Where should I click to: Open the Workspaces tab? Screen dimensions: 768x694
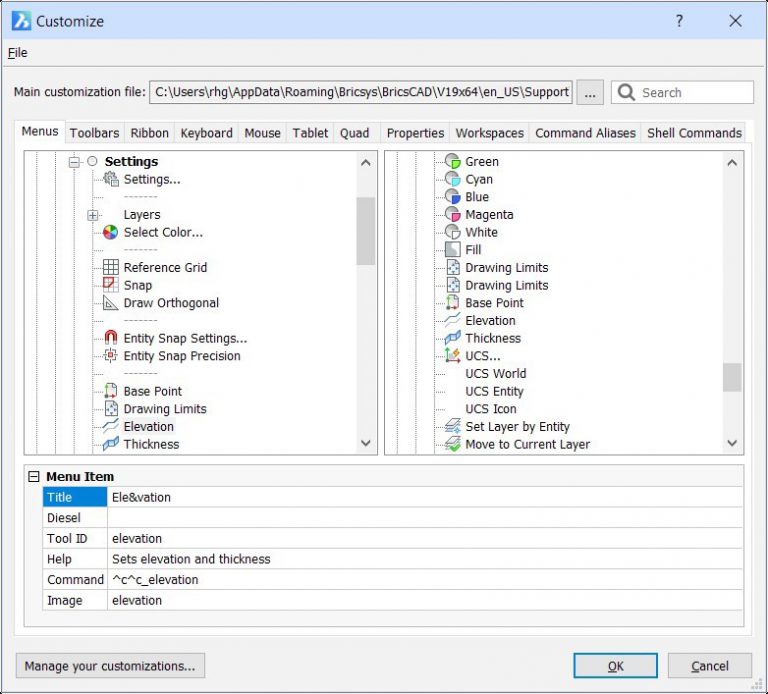point(489,133)
